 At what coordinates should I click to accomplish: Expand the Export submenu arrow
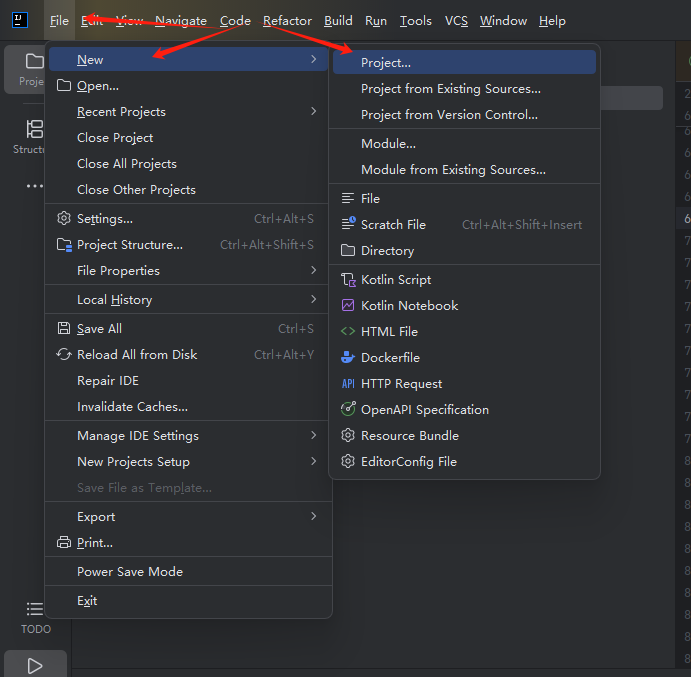pyautogui.click(x=313, y=516)
